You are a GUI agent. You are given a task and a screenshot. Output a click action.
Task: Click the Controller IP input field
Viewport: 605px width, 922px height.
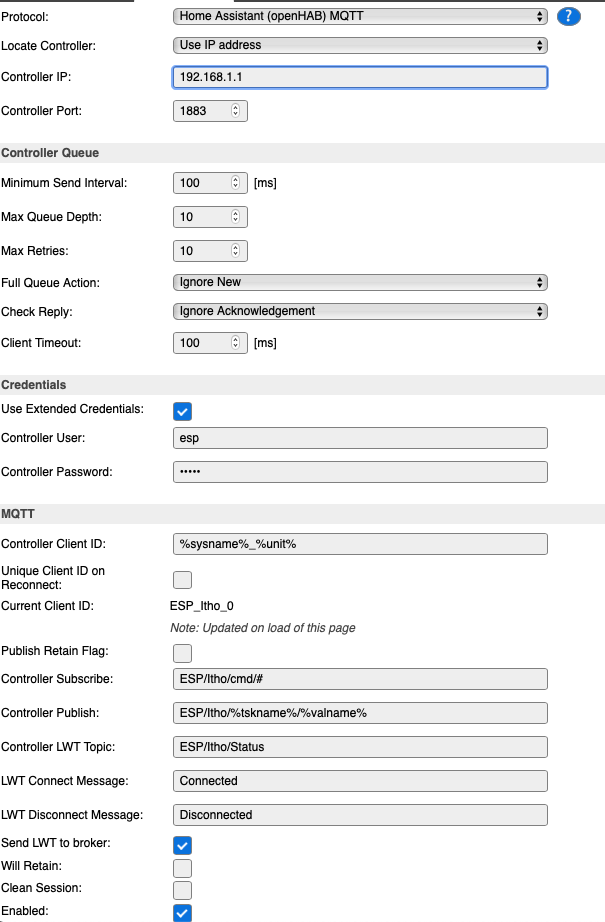click(360, 77)
